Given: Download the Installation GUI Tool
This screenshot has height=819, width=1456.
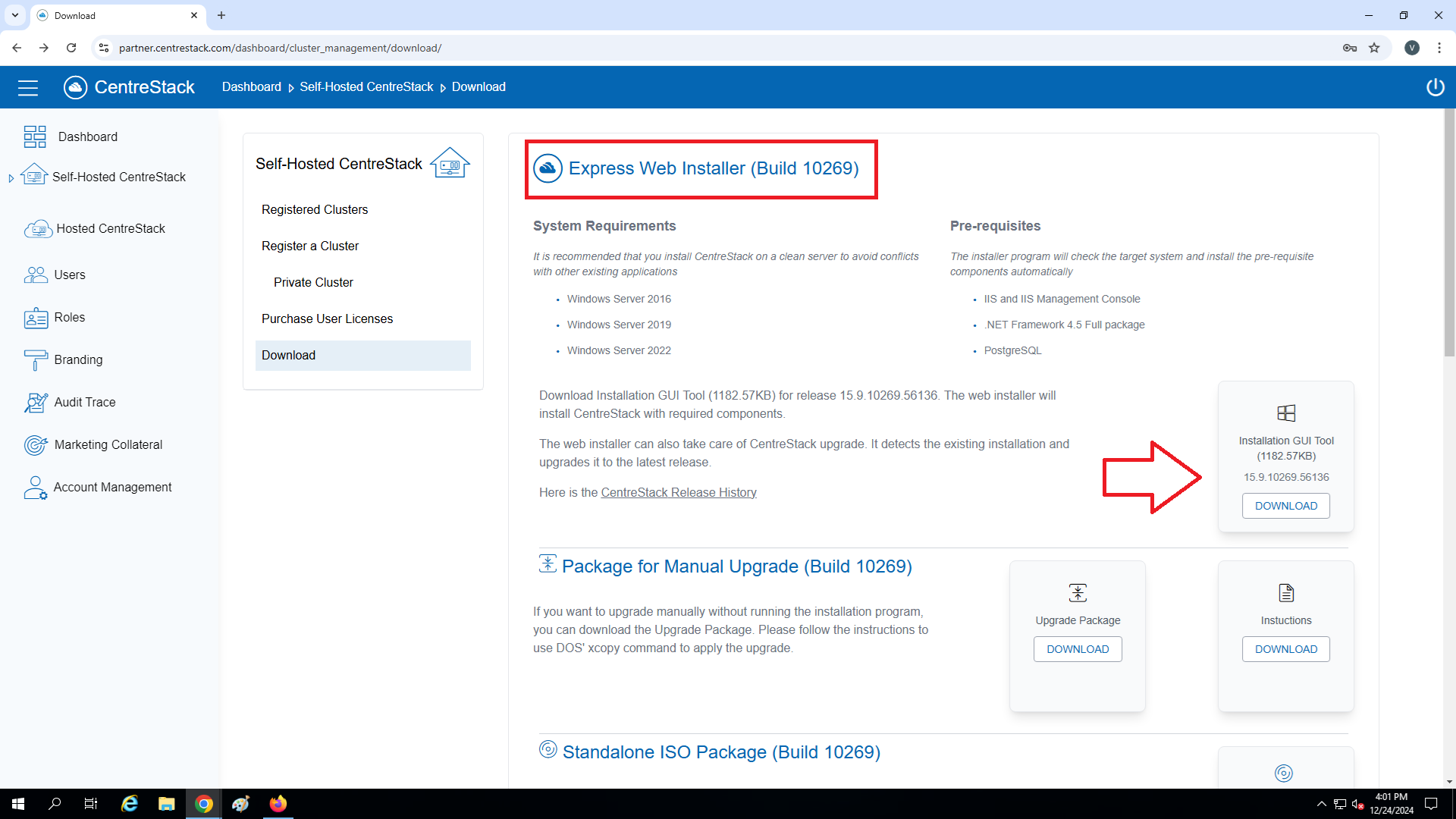Looking at the screenshot, I should [x=1286, y=506].
